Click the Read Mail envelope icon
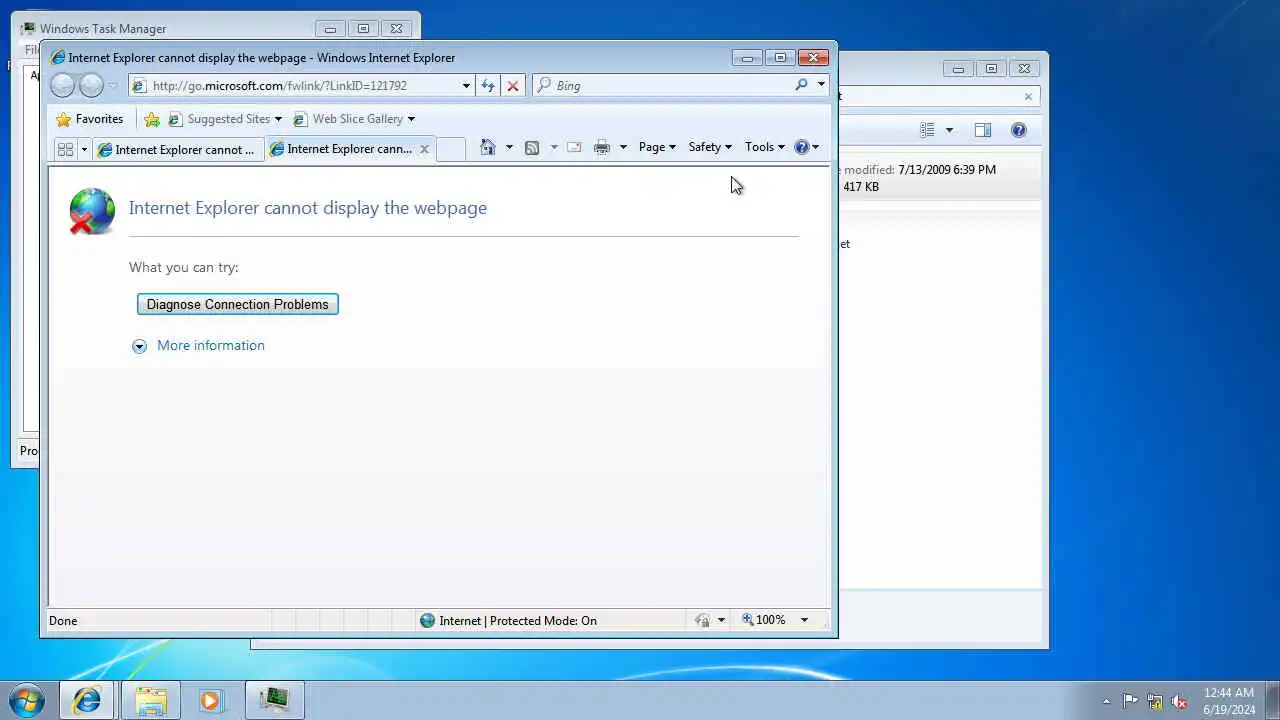1280x720 pixels. pyautogui.click(x=574, y=147)
